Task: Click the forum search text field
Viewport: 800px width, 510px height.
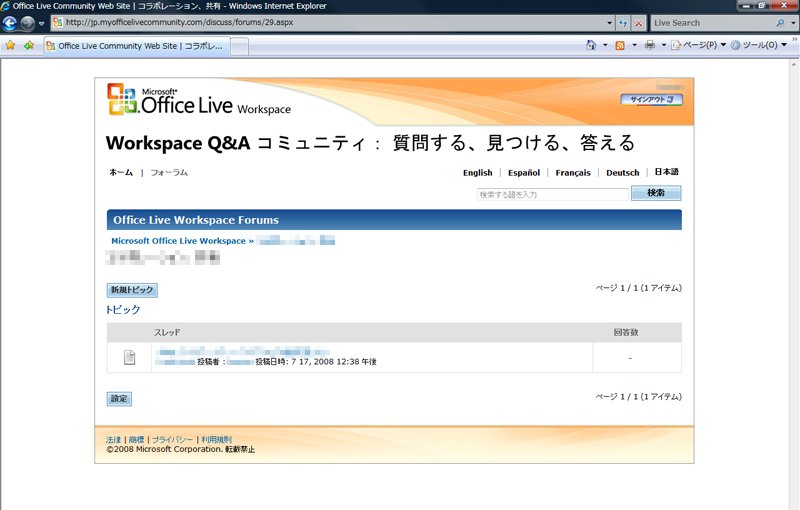Action: [553, 194]
